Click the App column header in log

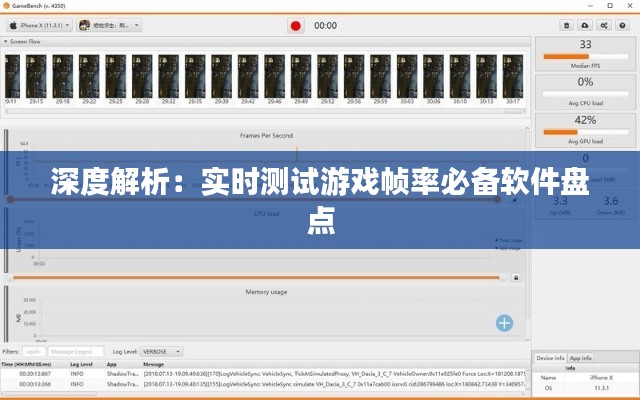111,364
